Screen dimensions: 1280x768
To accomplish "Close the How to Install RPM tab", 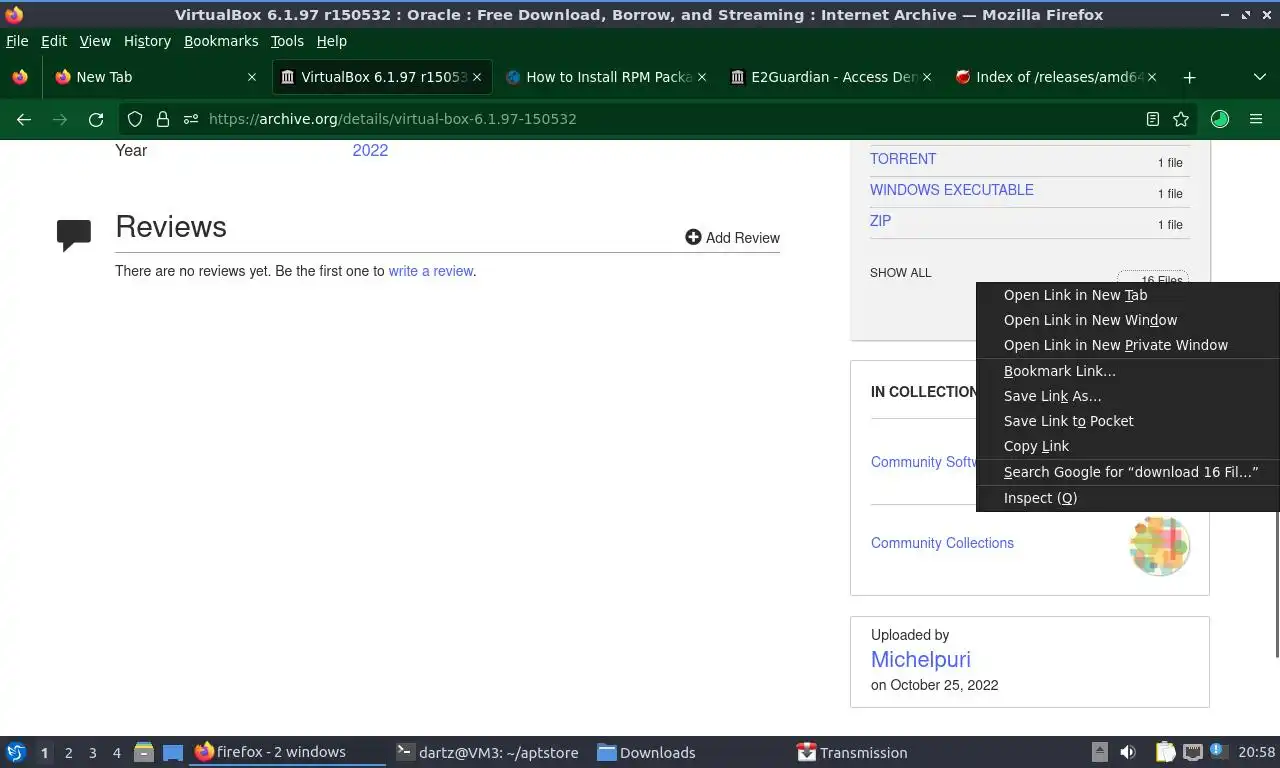I will tap(702, 77).
